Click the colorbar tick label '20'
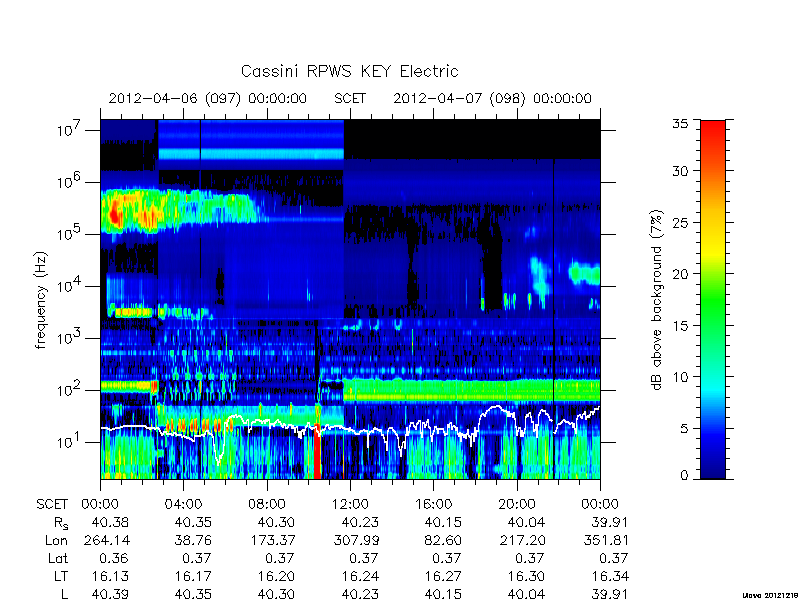800x600 pixels. tap(680, 274)
